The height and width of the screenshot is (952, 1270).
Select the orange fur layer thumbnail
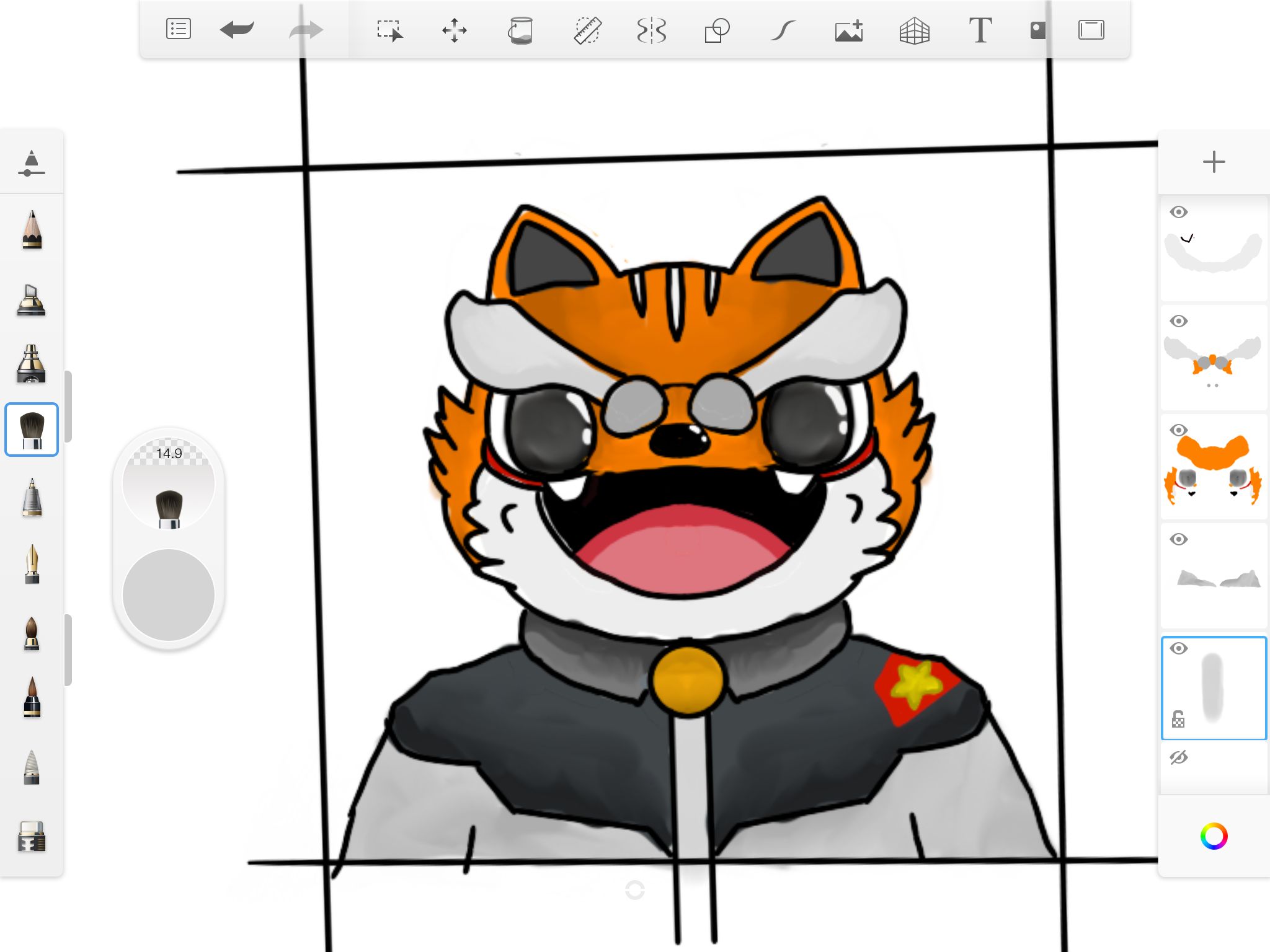(x=1214, y=466)
